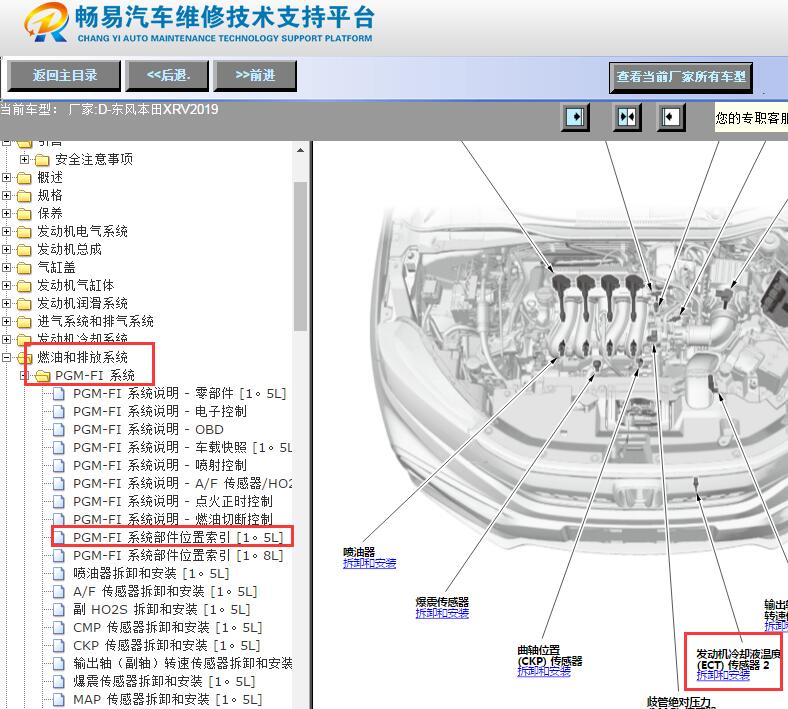Click folder icon beside 气缸盖

[x=24, y=268]
